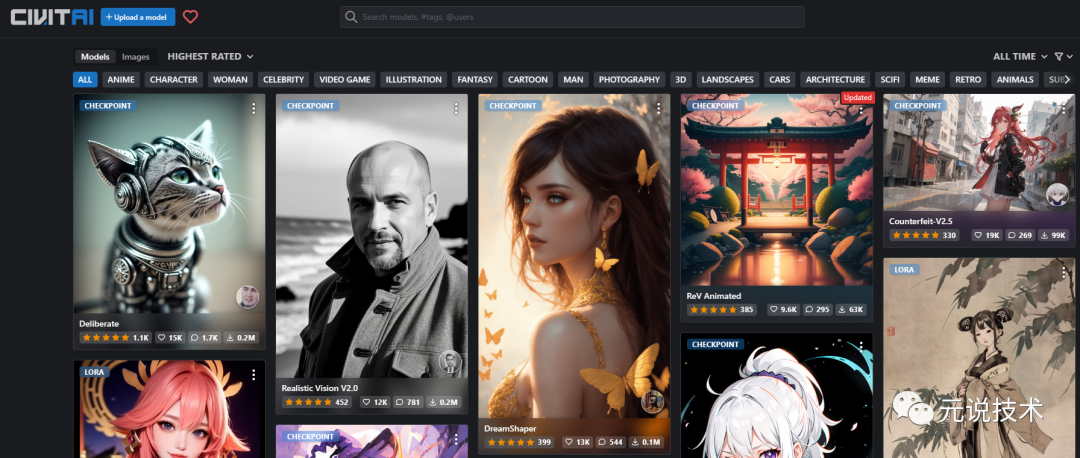
Task: Click the ReV Animated model title
Action: tap(714, 296)
